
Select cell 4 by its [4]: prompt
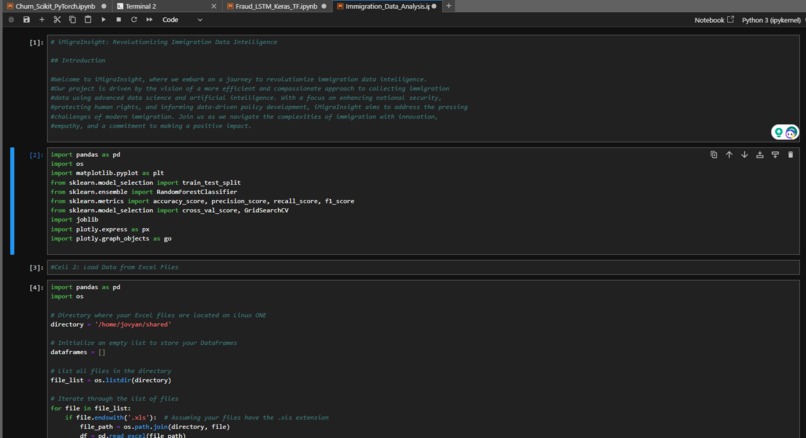(36, 288)
